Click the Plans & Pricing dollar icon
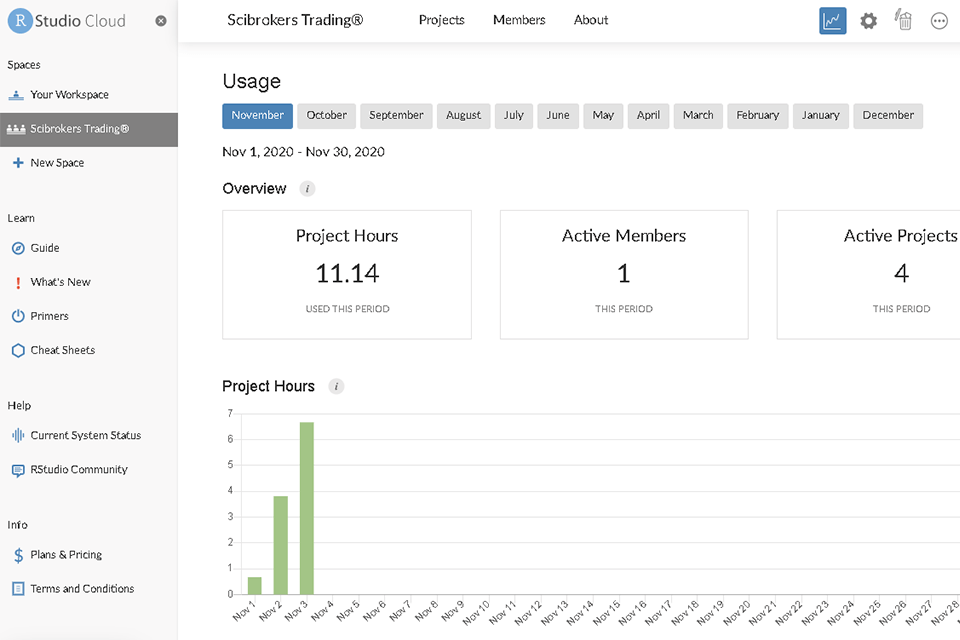This screenshot has width=960, height=640. tap(18, 555)
